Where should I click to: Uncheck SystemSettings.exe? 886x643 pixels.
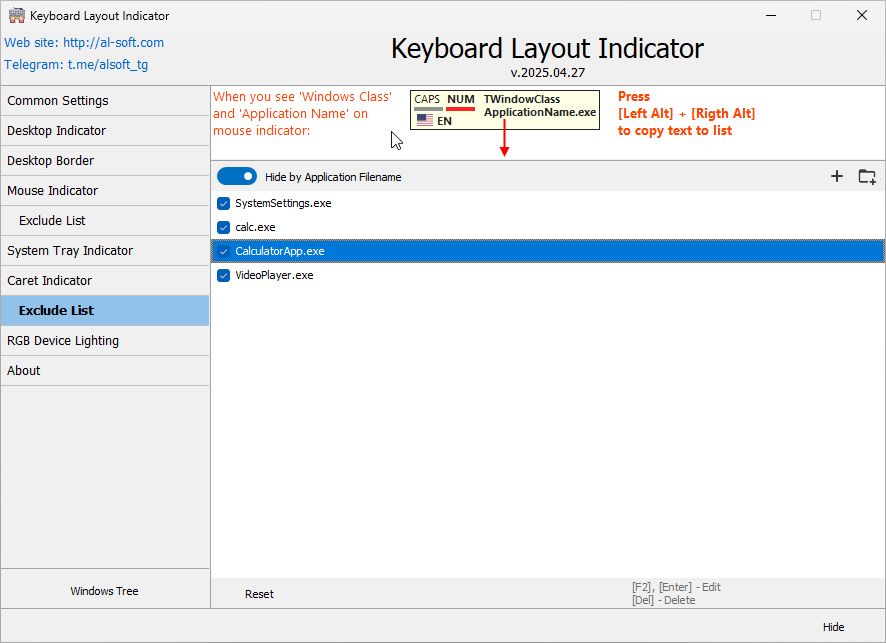[x=222, y=203]
